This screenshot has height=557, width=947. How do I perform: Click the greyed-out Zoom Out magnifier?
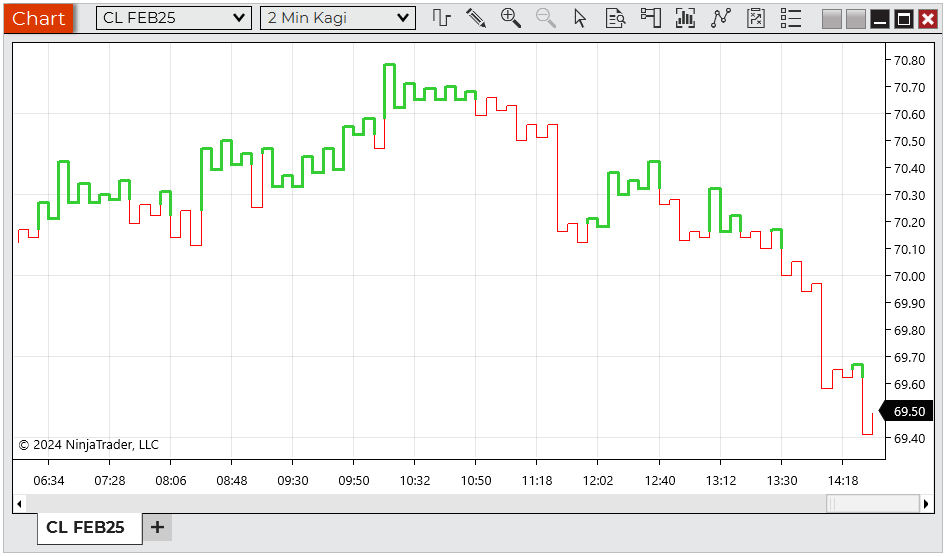click(x=546, y=18)
